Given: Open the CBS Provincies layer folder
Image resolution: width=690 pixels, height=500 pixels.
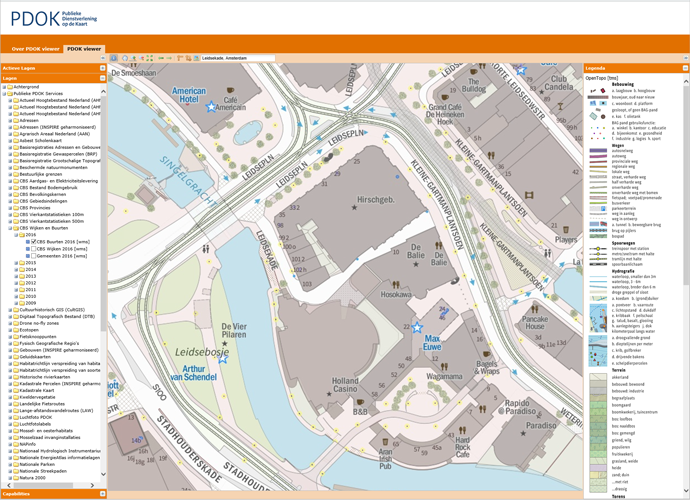Looking at the screenshot, I should (16, 208).
